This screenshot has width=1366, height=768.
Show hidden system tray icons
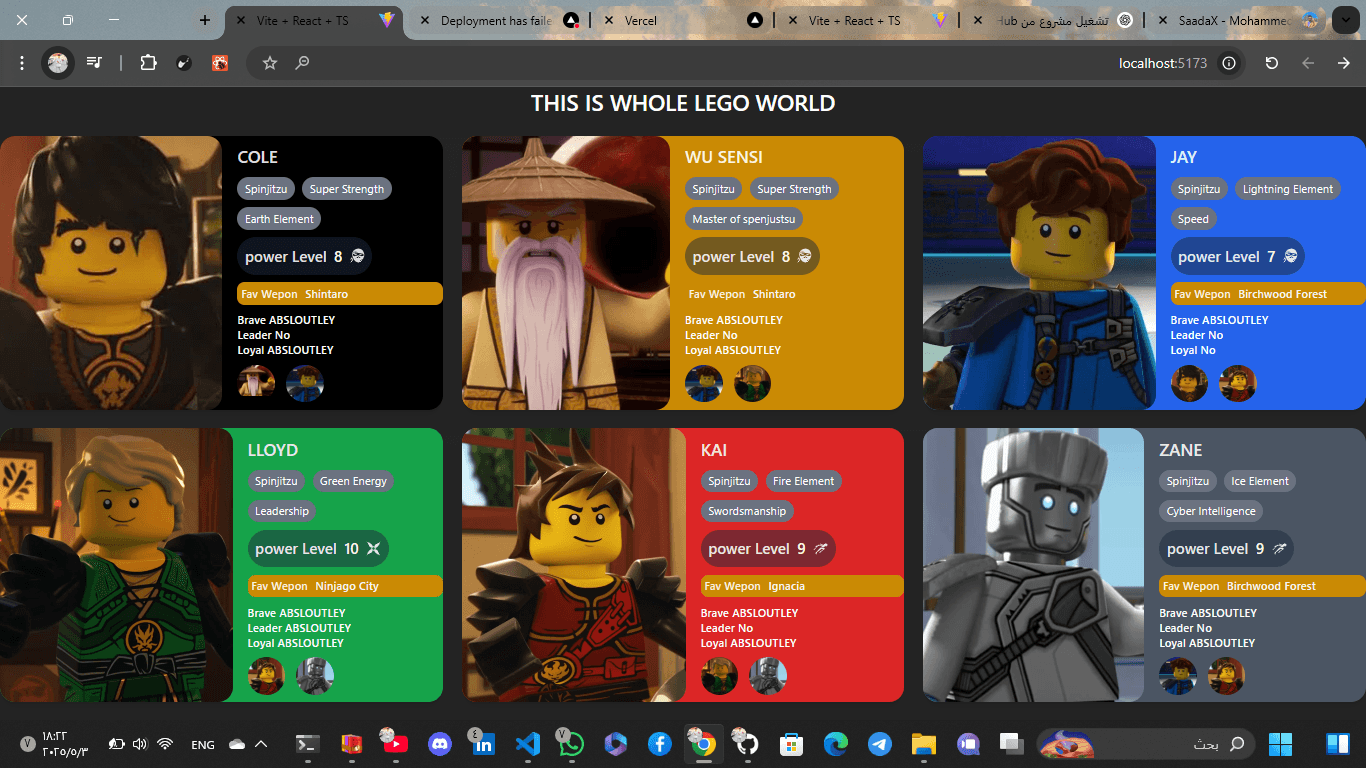(261, 744)
